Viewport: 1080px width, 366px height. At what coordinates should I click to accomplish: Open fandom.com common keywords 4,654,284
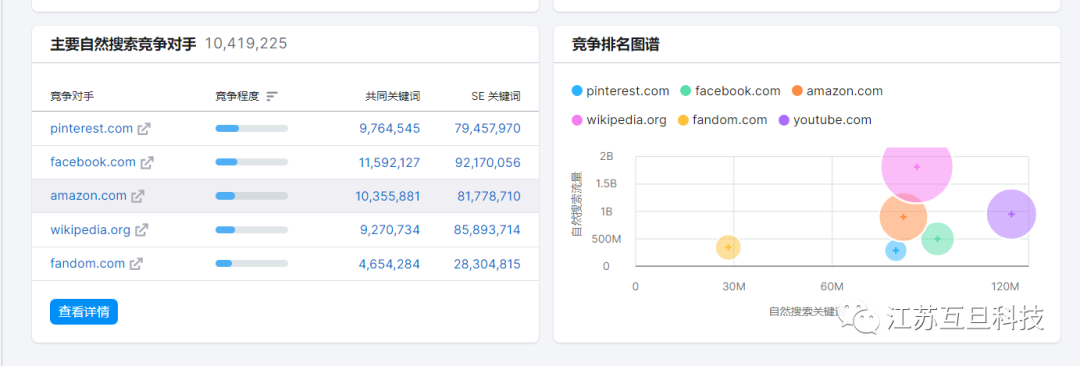tap(390, 264)
